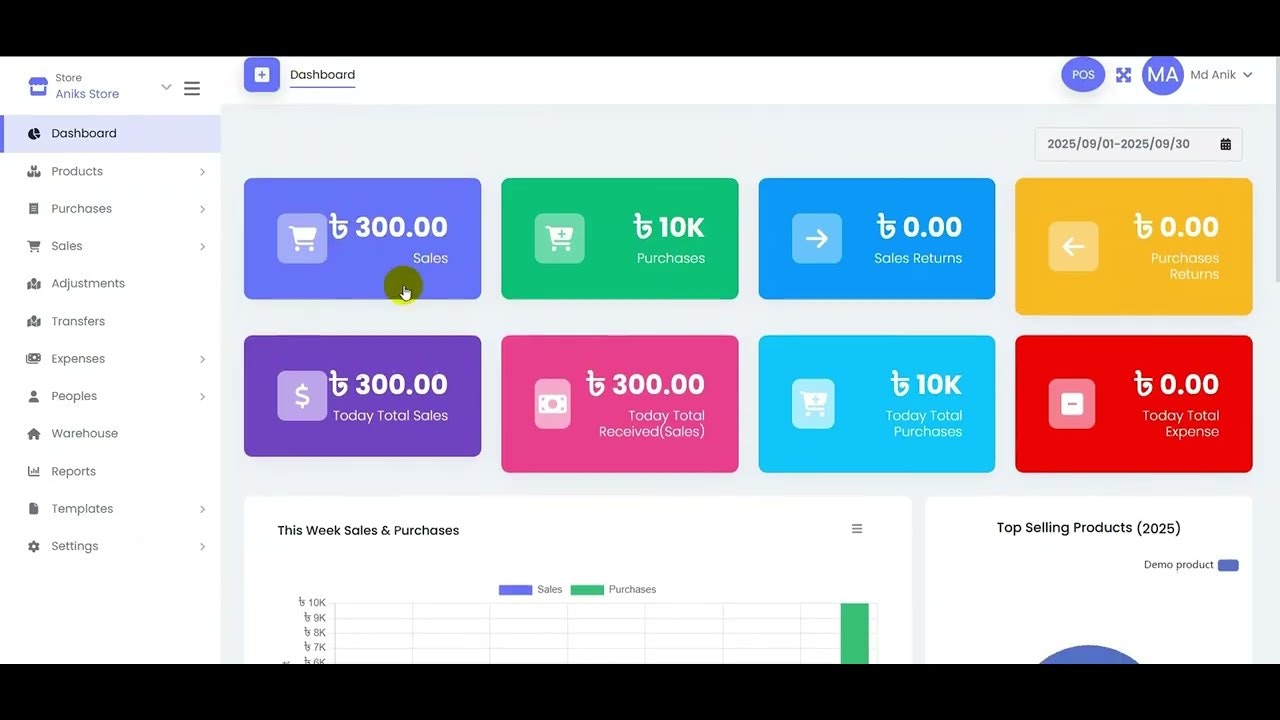Click the Expenses money icon in sidebar
The width and height of the screenshot is (1280, 720).
tap(34, 358)
